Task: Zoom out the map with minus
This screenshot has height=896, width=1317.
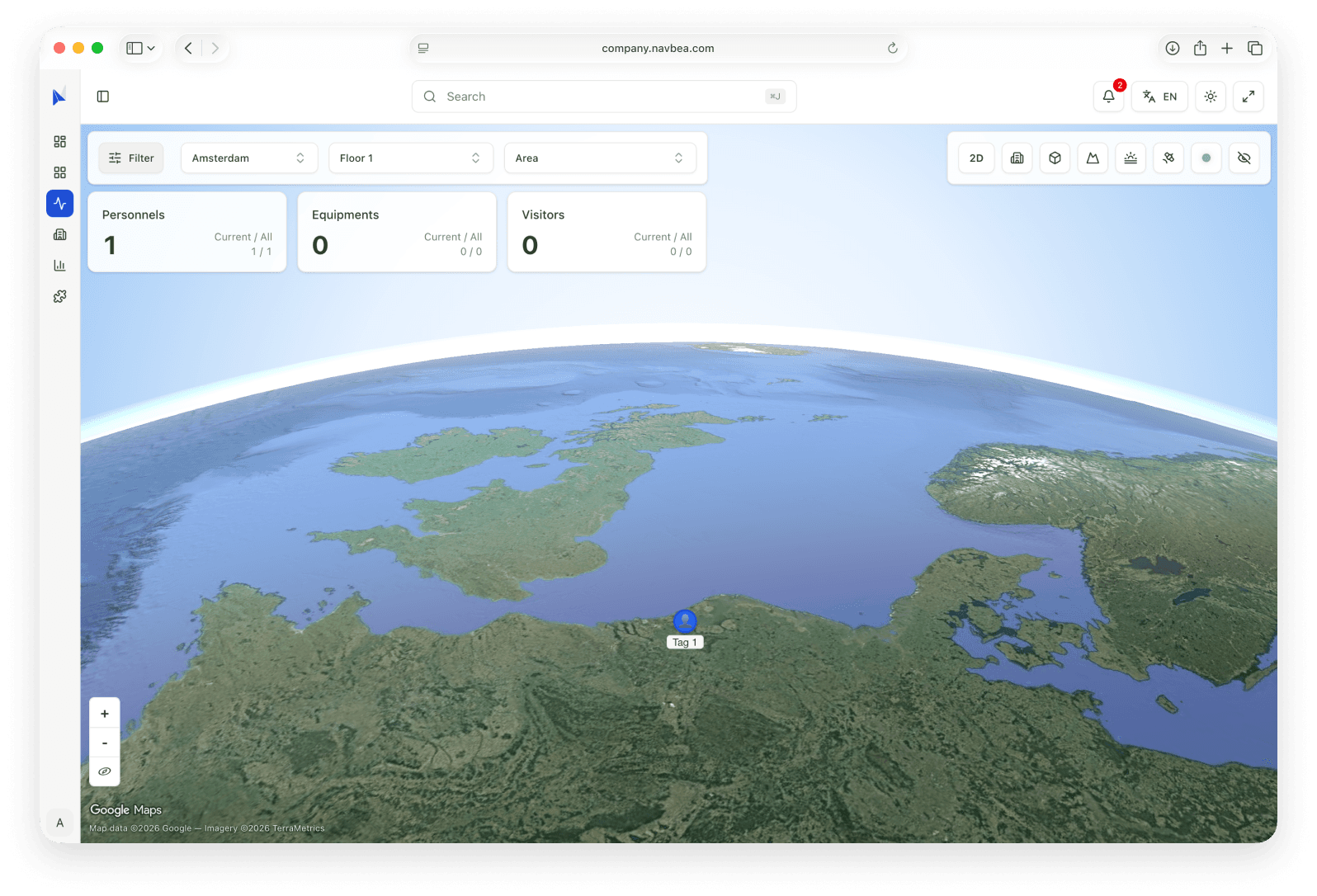Action: (x=105, y=743)
